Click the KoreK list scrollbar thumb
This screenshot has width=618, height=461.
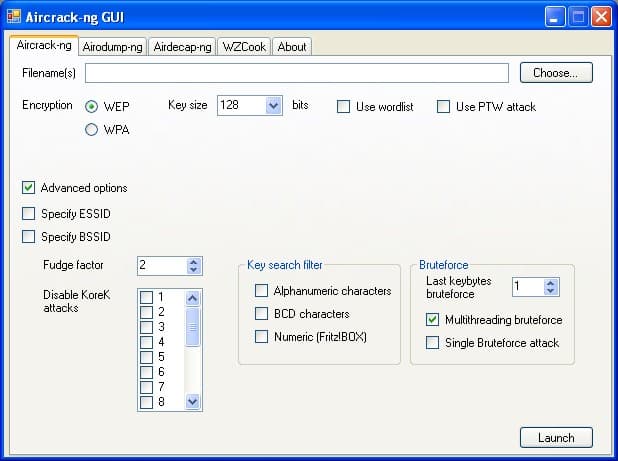click(192, 327)
